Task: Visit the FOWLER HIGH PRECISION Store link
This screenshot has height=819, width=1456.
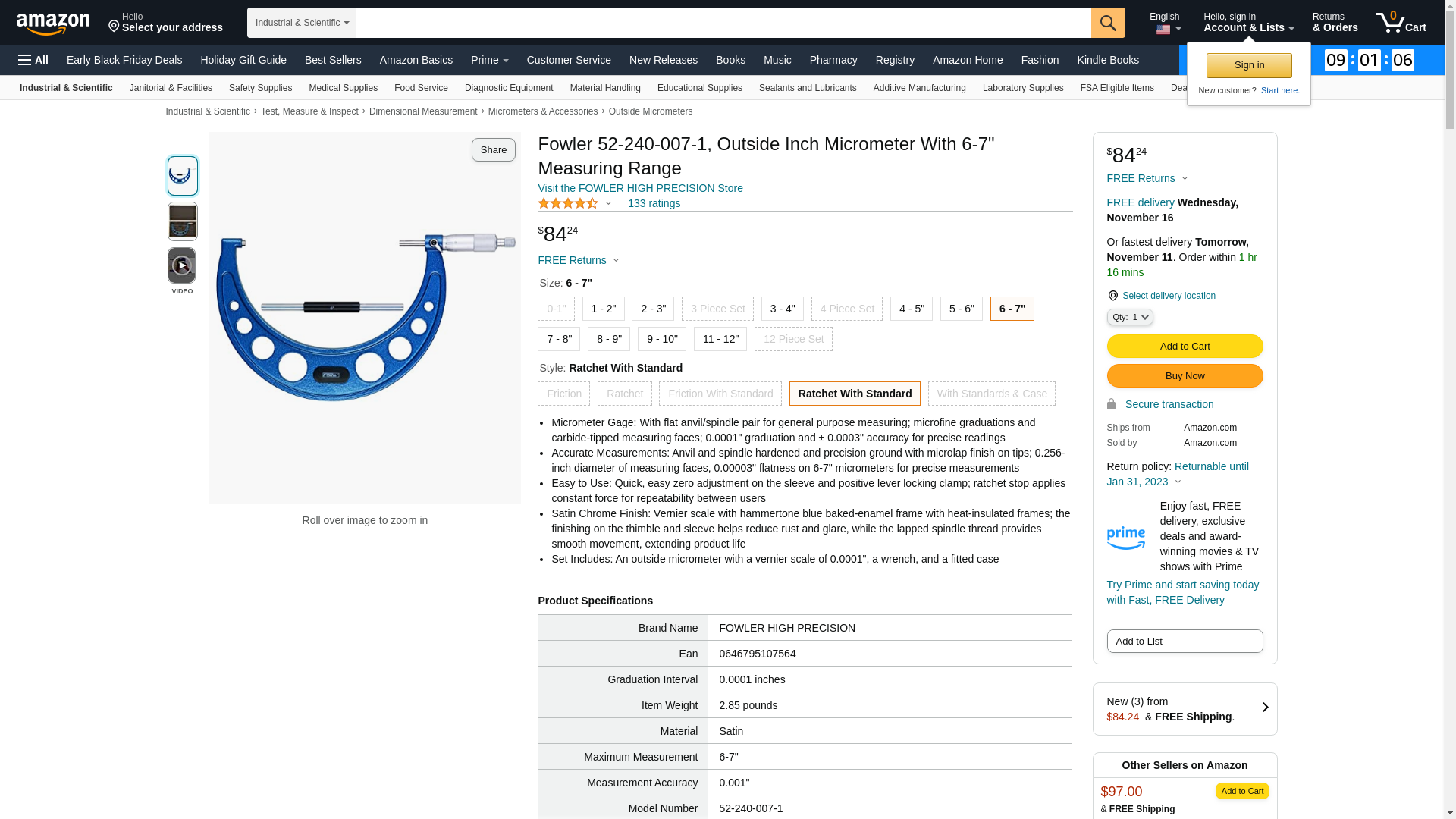Action: coord(640,188)
